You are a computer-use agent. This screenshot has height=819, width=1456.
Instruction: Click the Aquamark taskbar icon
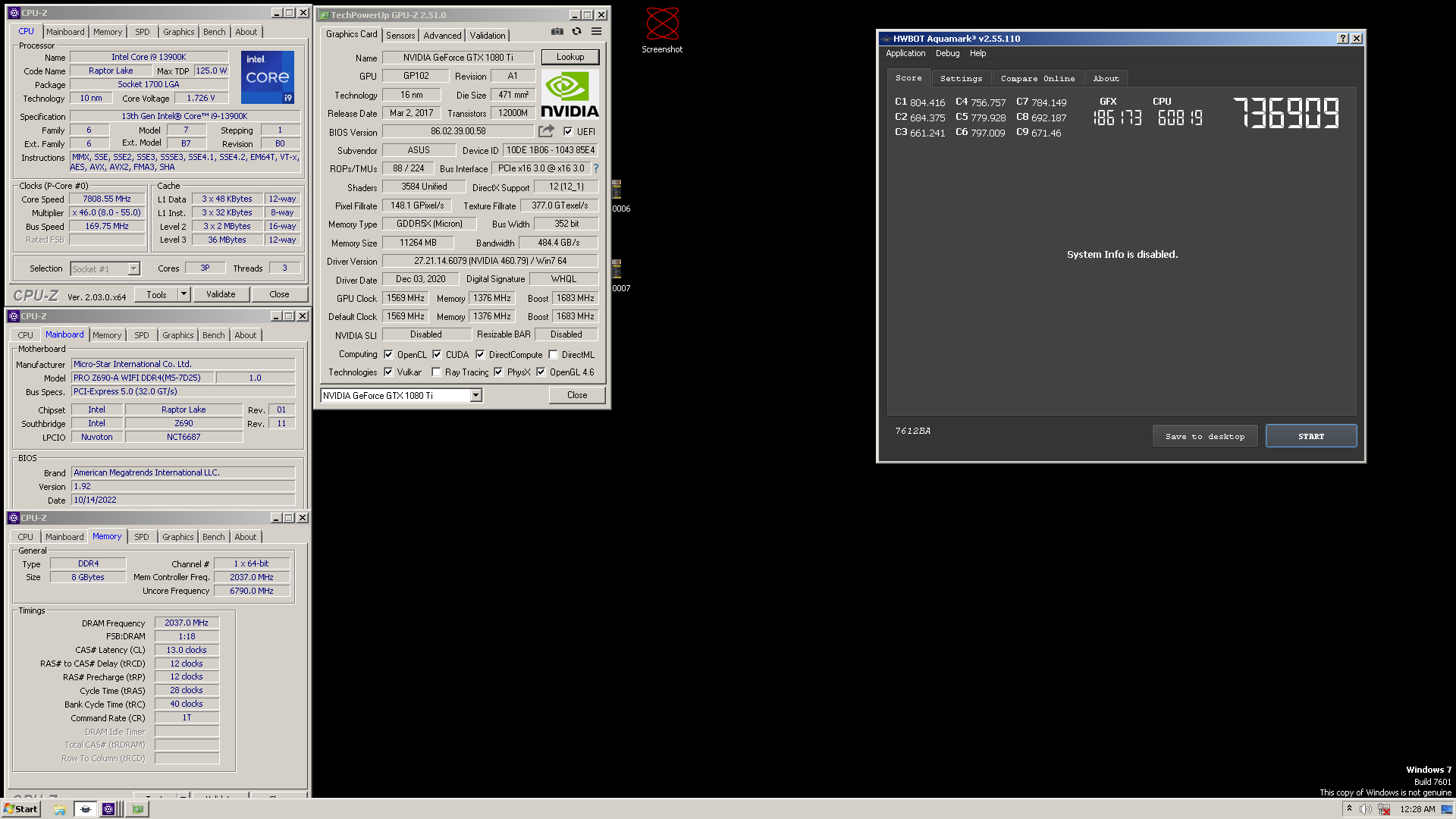click(86, 809)
